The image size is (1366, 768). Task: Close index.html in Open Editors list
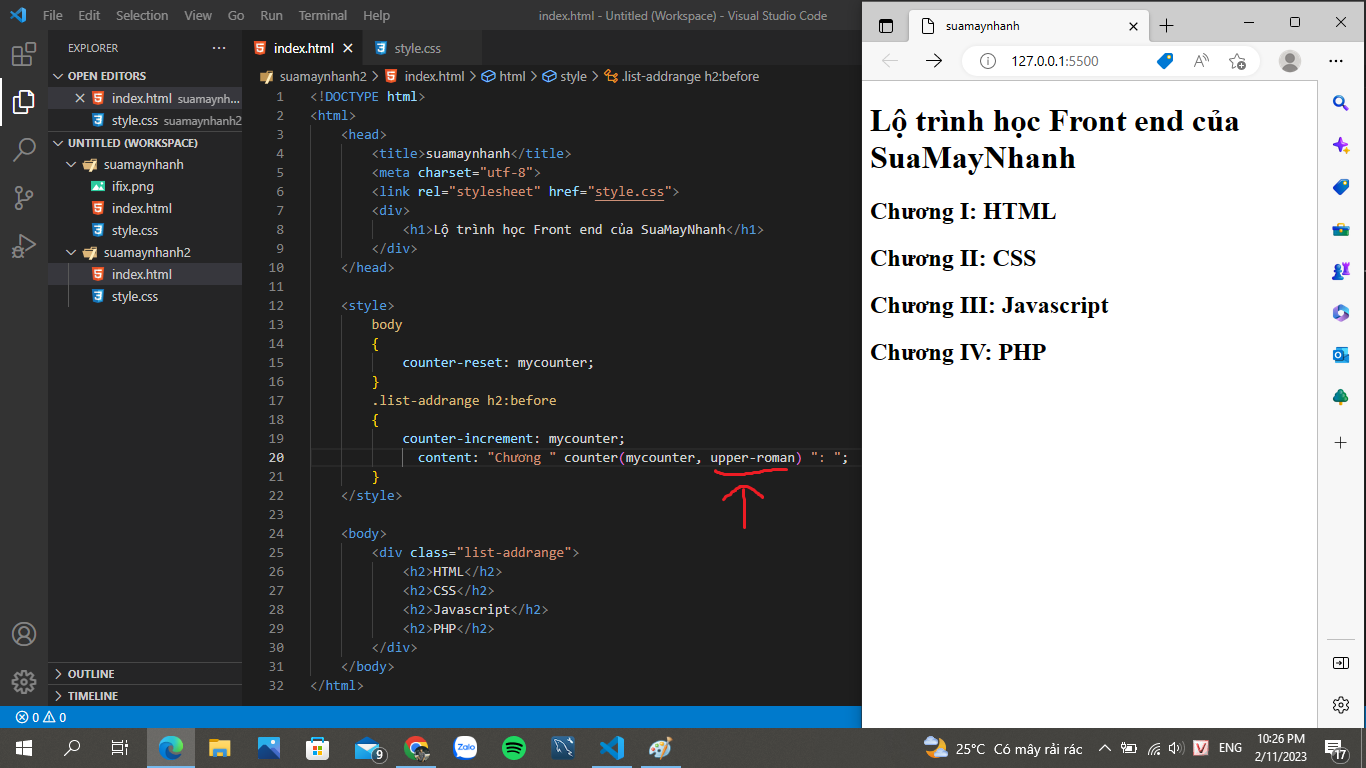(x=80, y=98)
